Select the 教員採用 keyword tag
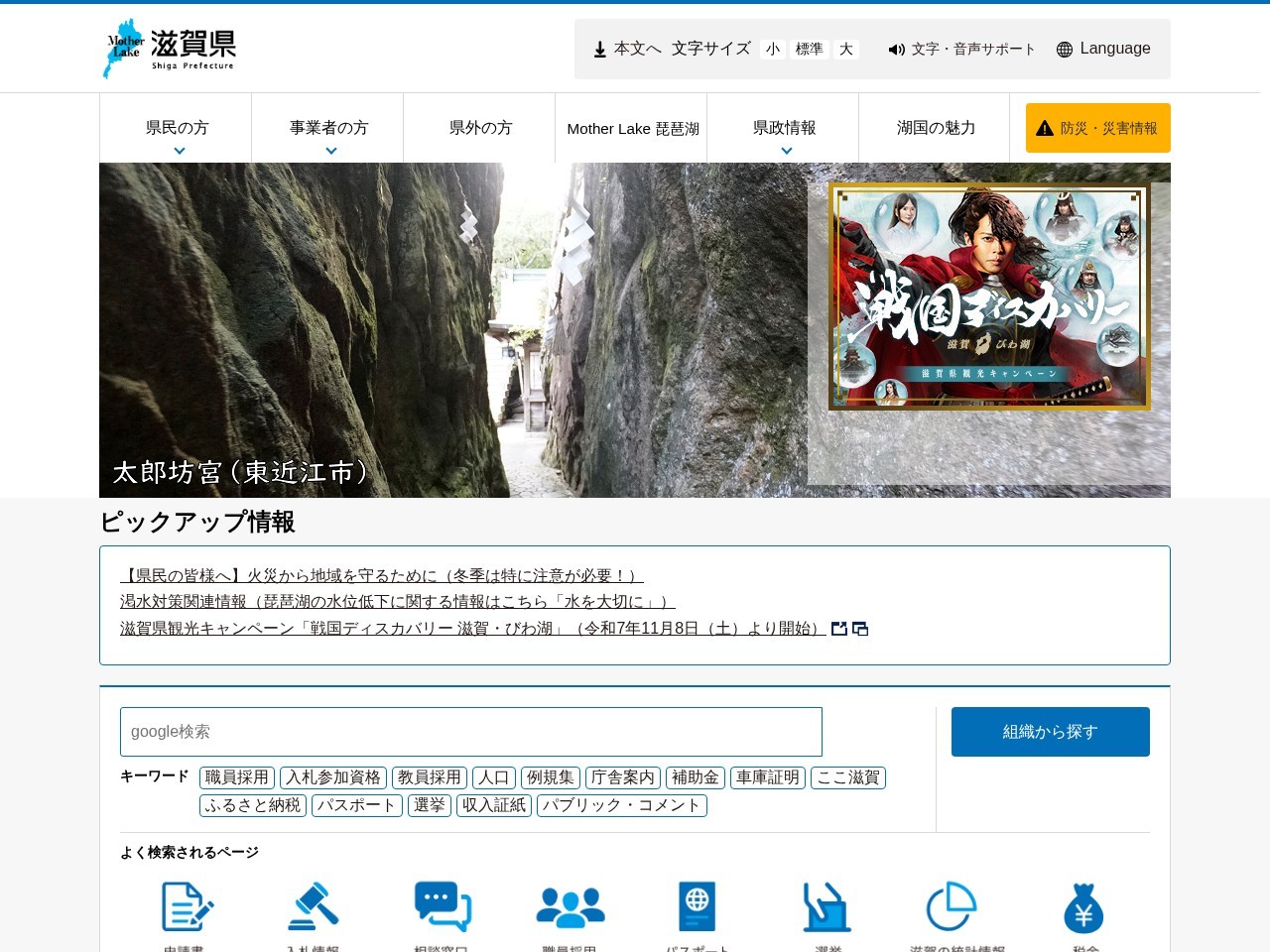Image resolution: width=1270 pixels, height=952 pixels. coord(430,777)
